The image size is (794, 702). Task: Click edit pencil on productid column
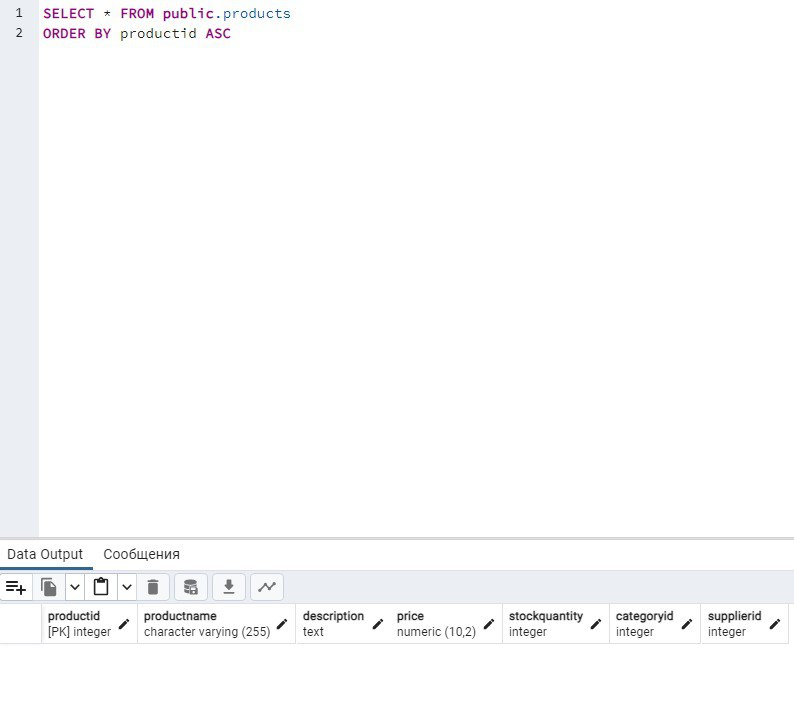click(x=124, y=624)
